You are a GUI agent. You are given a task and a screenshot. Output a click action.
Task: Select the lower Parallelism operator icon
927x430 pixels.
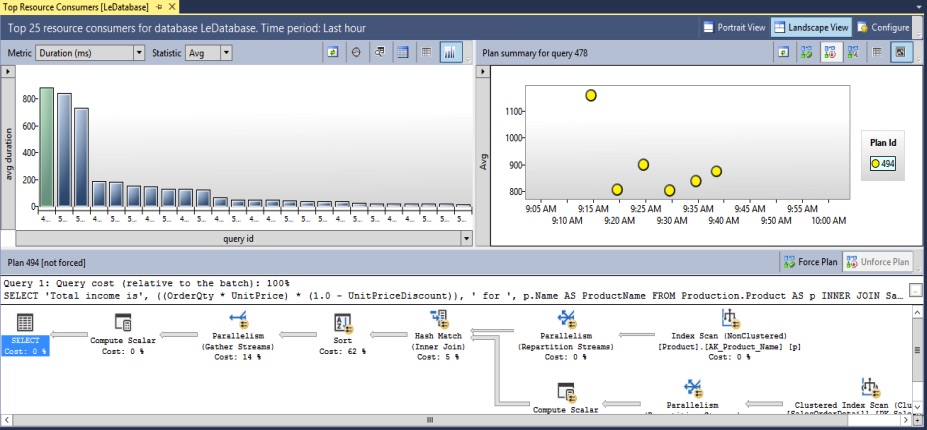click(692, 387)
